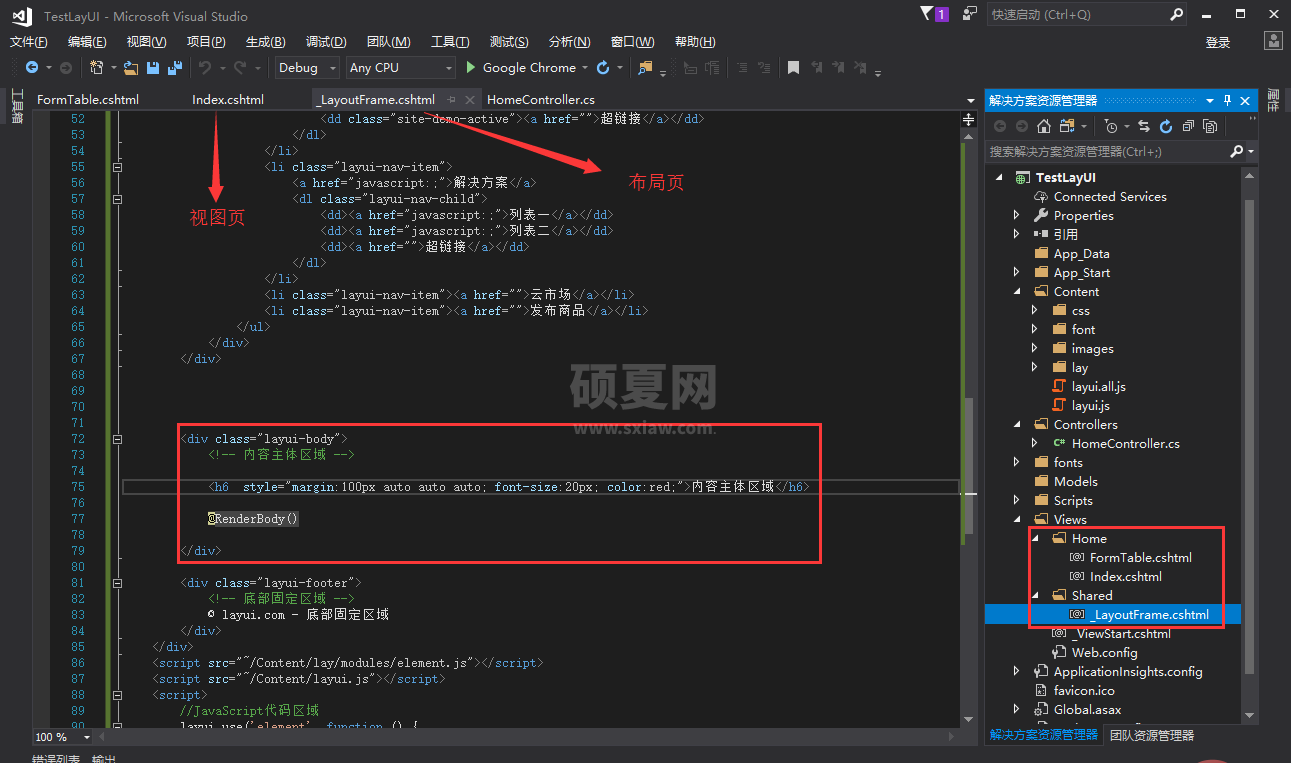Click the Save file toolbar icon
The height and width of the screenshot is (763, 1291).
[x=153, y=68]
